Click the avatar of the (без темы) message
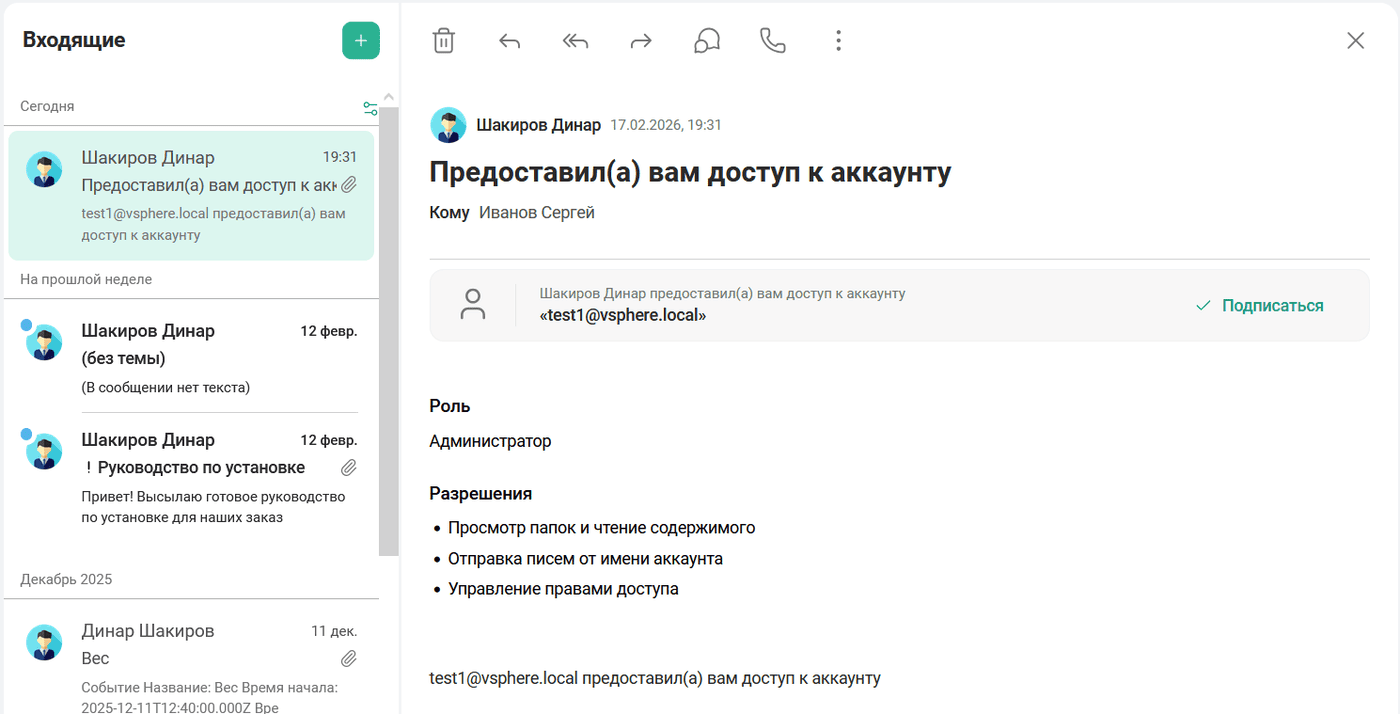The width and height of the screenshot is (1400, 714). pyautogui.click(x=44, y=343)
